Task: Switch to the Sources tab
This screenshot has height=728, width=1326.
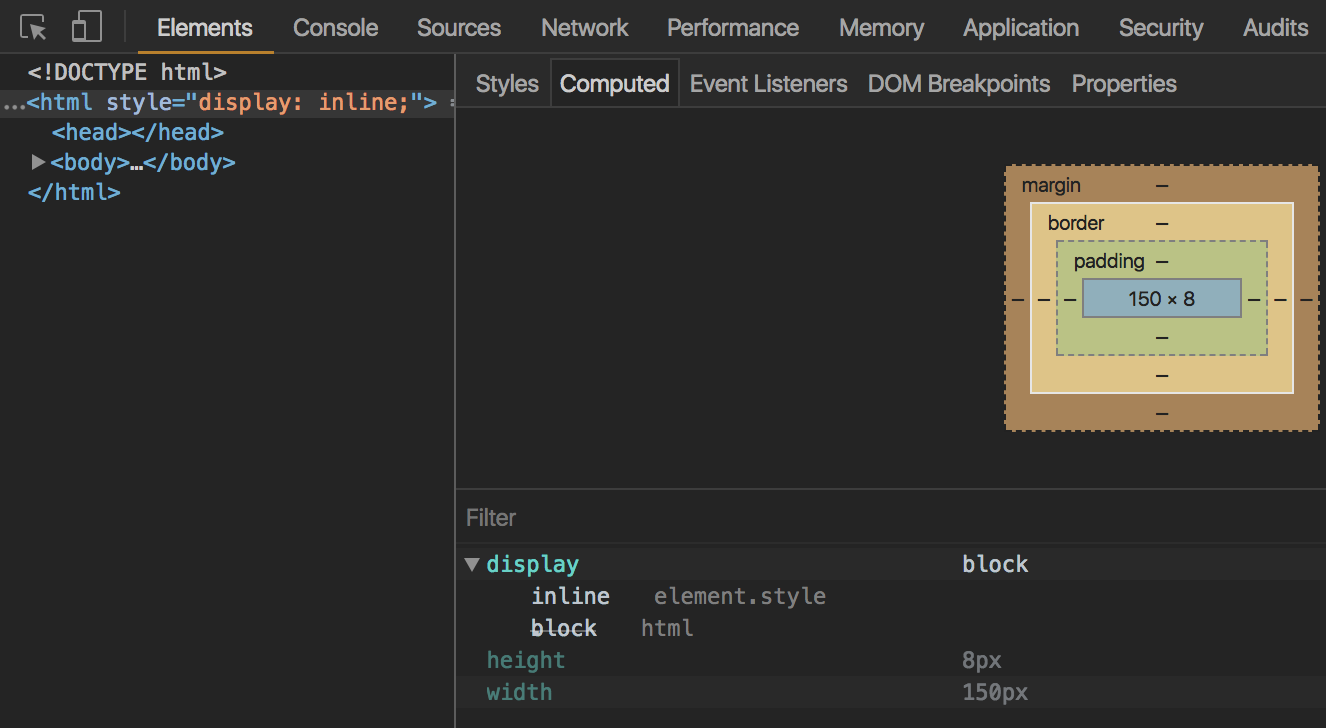Action: [458, 28]
